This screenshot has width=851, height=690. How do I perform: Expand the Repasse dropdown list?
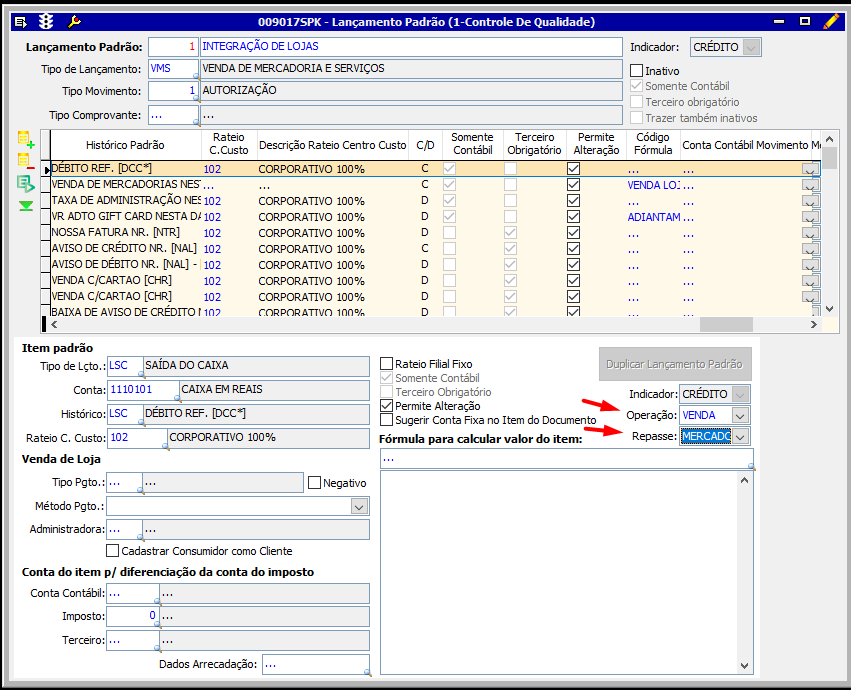(740, 436)
